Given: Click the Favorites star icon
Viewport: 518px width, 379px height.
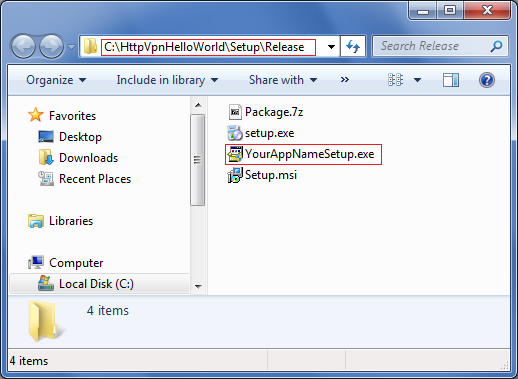Looking at the screenshot, I should [35, 115].
